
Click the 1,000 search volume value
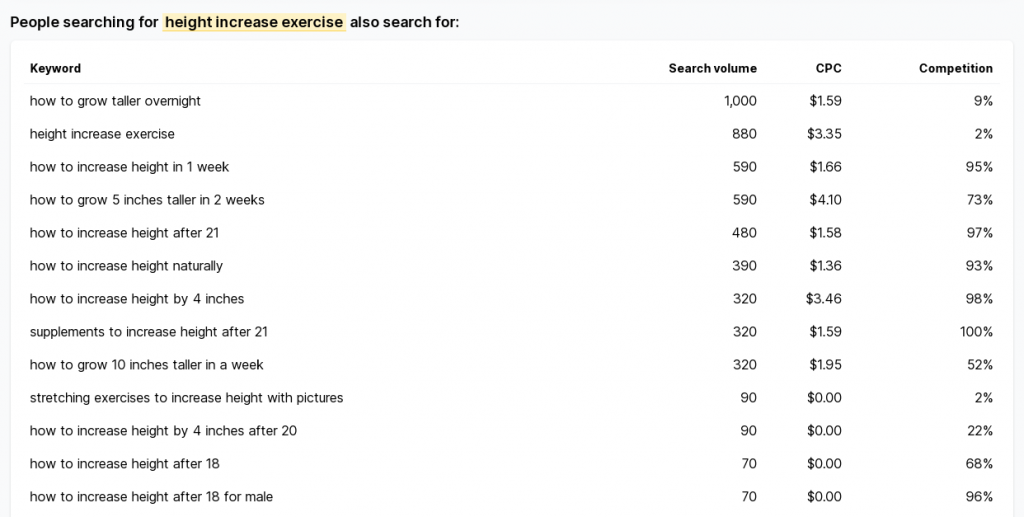[740, 101]
